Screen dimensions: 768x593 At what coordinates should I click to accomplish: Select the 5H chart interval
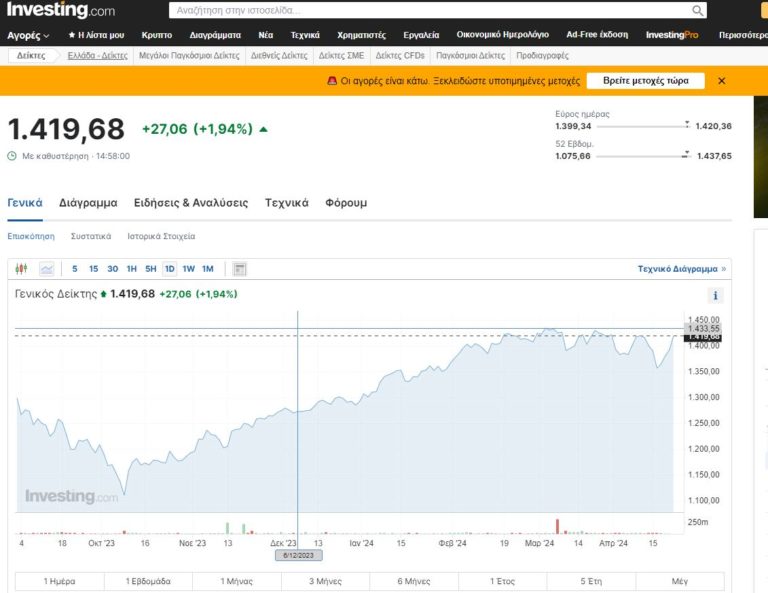150,269
